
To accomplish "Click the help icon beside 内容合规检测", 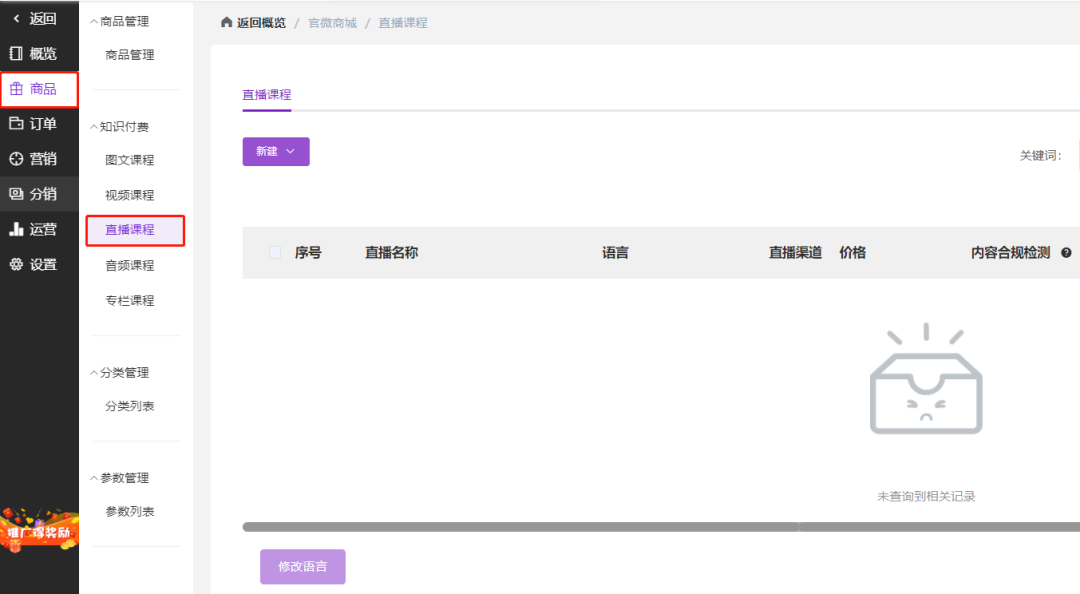I will (1066, 253).
